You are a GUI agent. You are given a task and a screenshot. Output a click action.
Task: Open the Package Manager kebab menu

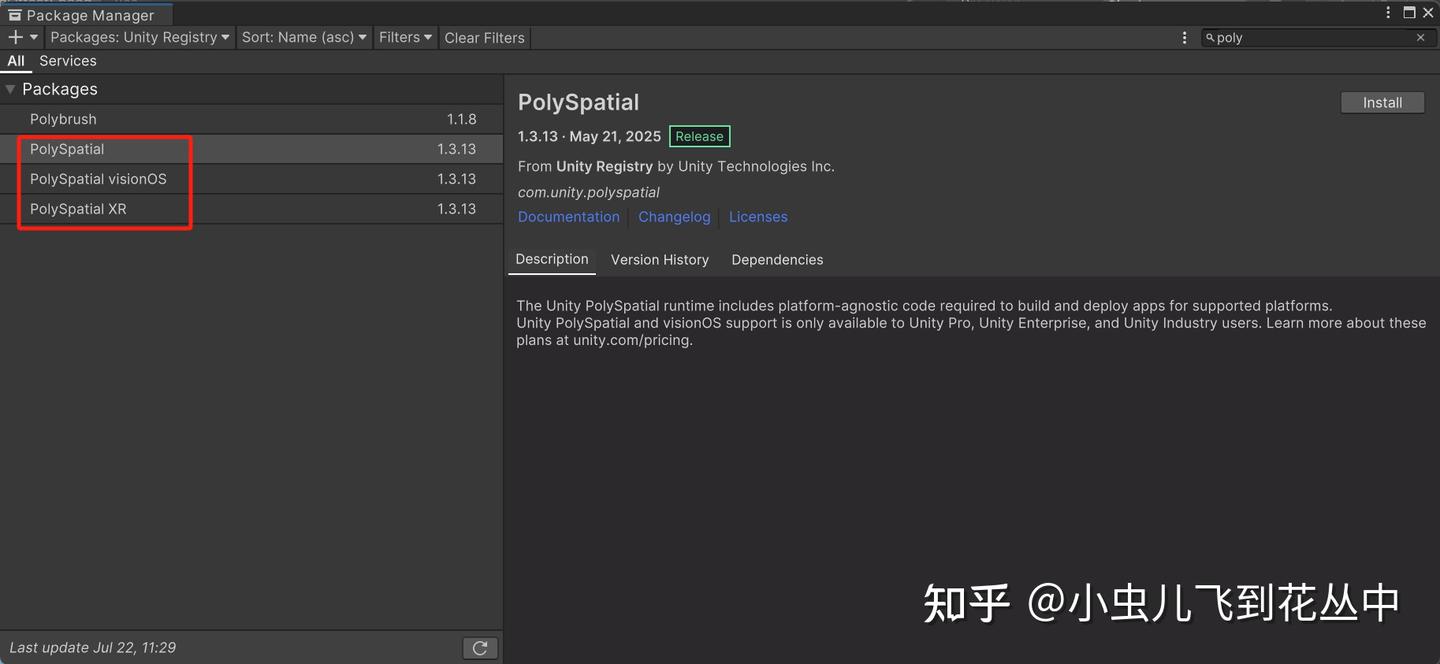pos(1389,12)
